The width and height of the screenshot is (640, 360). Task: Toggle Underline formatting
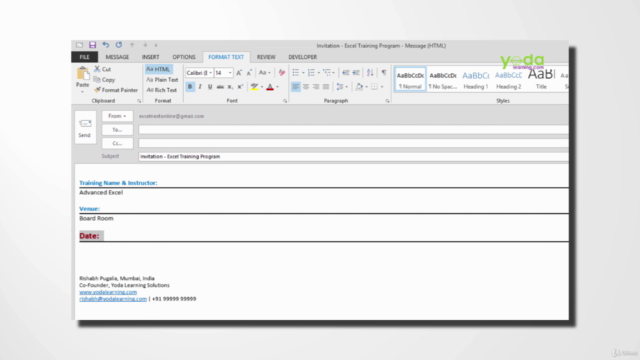tap(210, 87)
